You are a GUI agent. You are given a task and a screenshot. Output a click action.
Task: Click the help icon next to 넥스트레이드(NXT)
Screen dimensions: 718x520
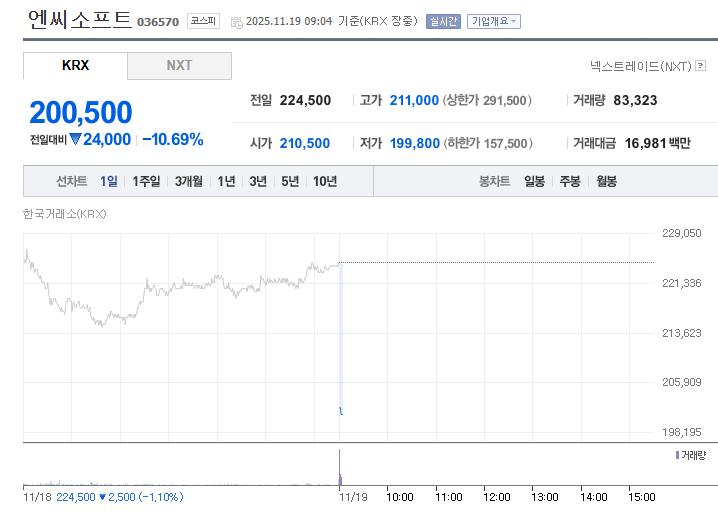[701, 66]
